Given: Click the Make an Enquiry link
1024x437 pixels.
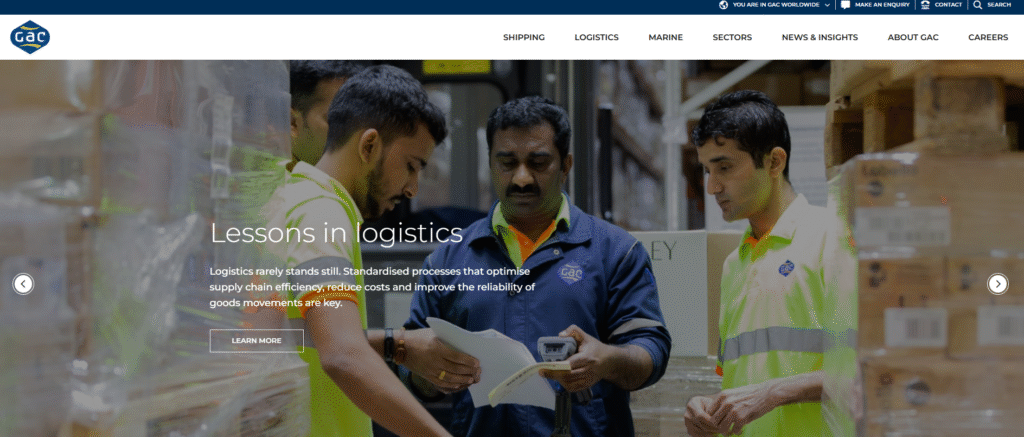Looking at the screenshot, I should pyautogui.click(x=882, y=5).
